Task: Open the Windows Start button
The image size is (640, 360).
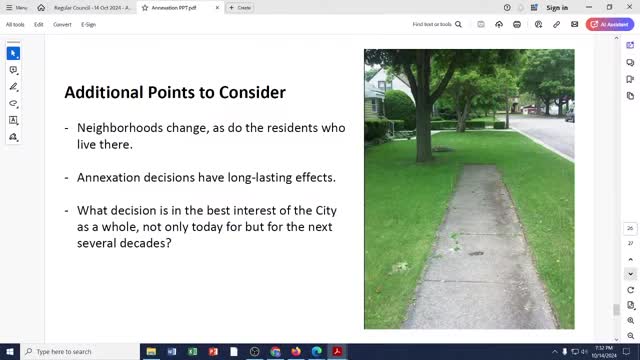Action: (10, 351)
